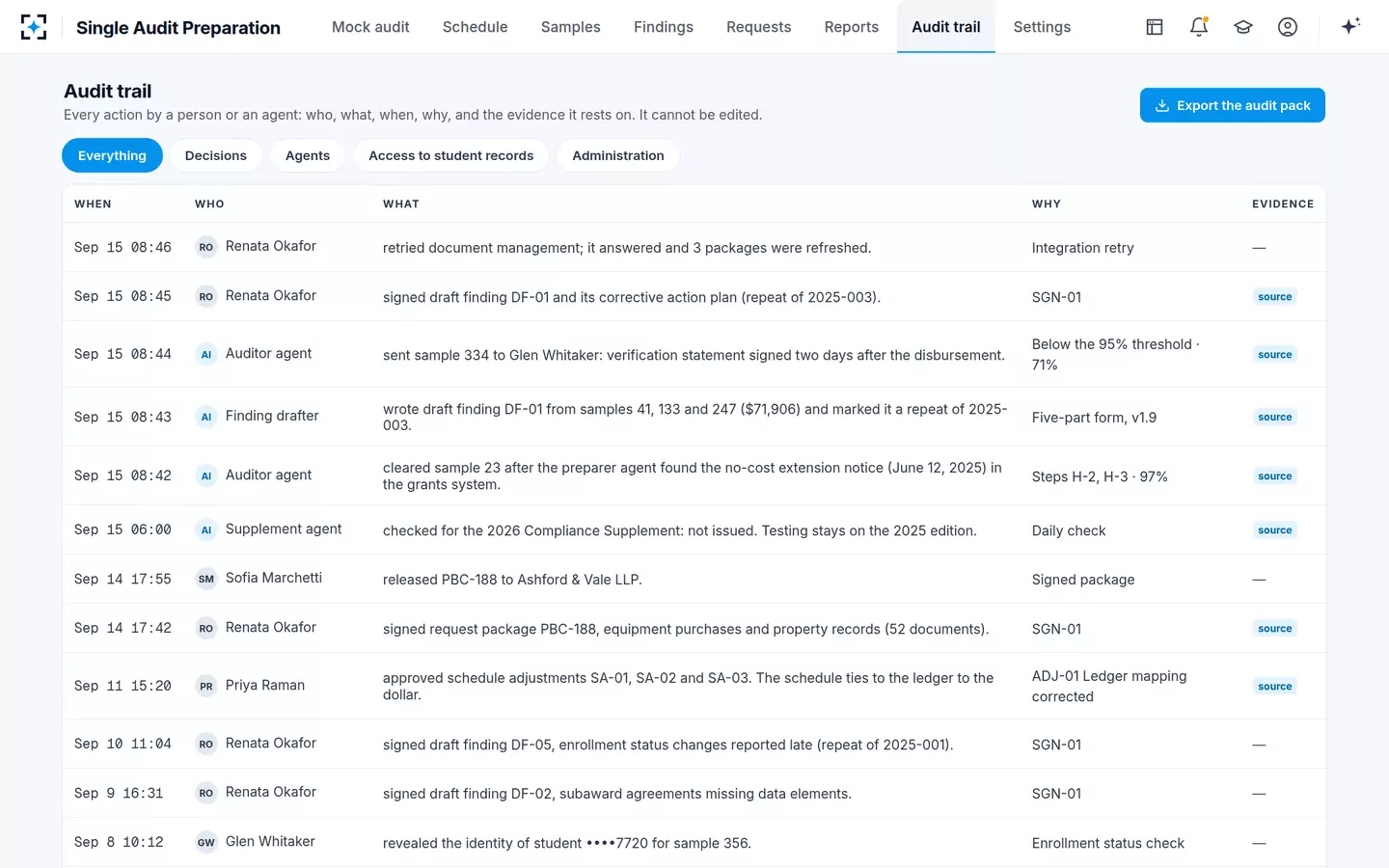Click 'Signed package' reason cell
This screenshot has height=868, width=1389.
coord(1083,580)
